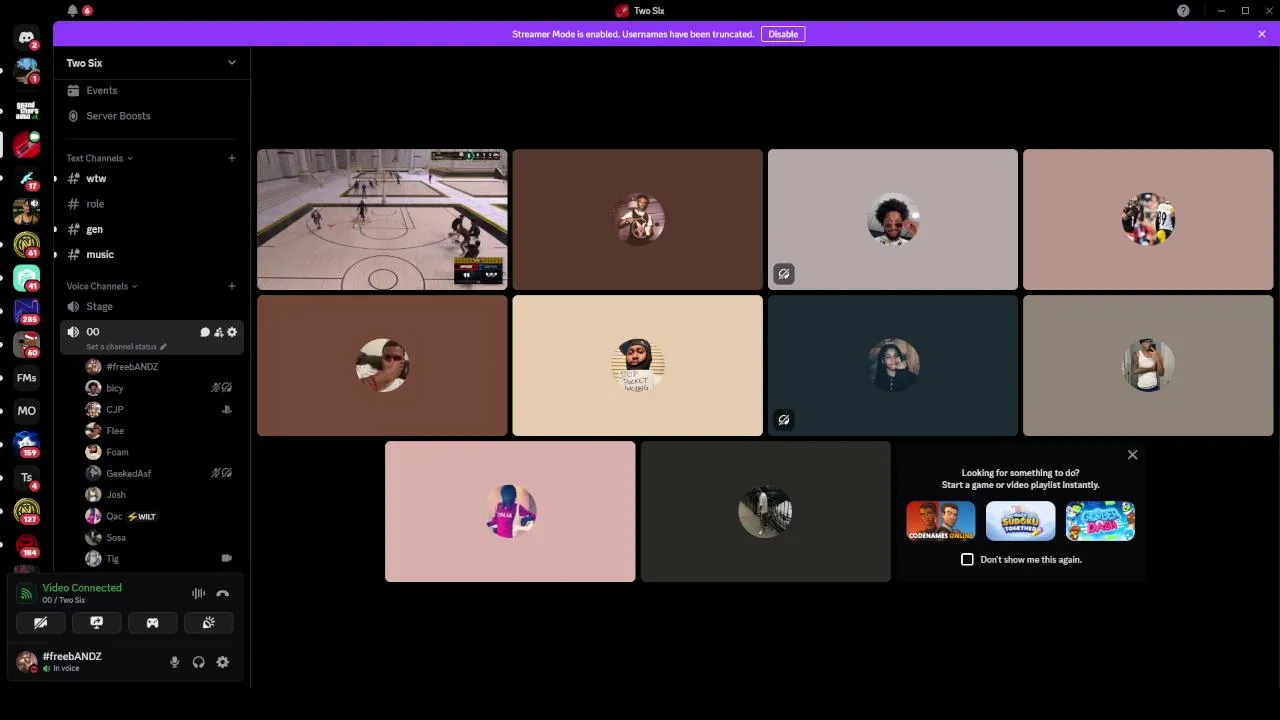Open voice noise suppression settings

[x=198, y=594]
